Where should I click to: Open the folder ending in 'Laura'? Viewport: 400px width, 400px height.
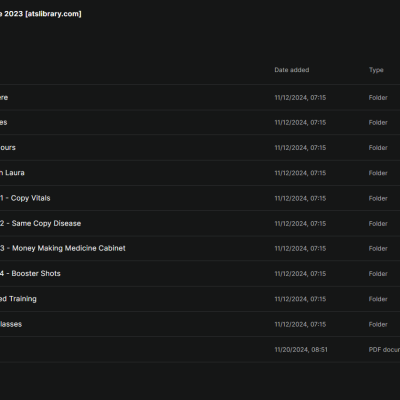(x=12, y=173)
